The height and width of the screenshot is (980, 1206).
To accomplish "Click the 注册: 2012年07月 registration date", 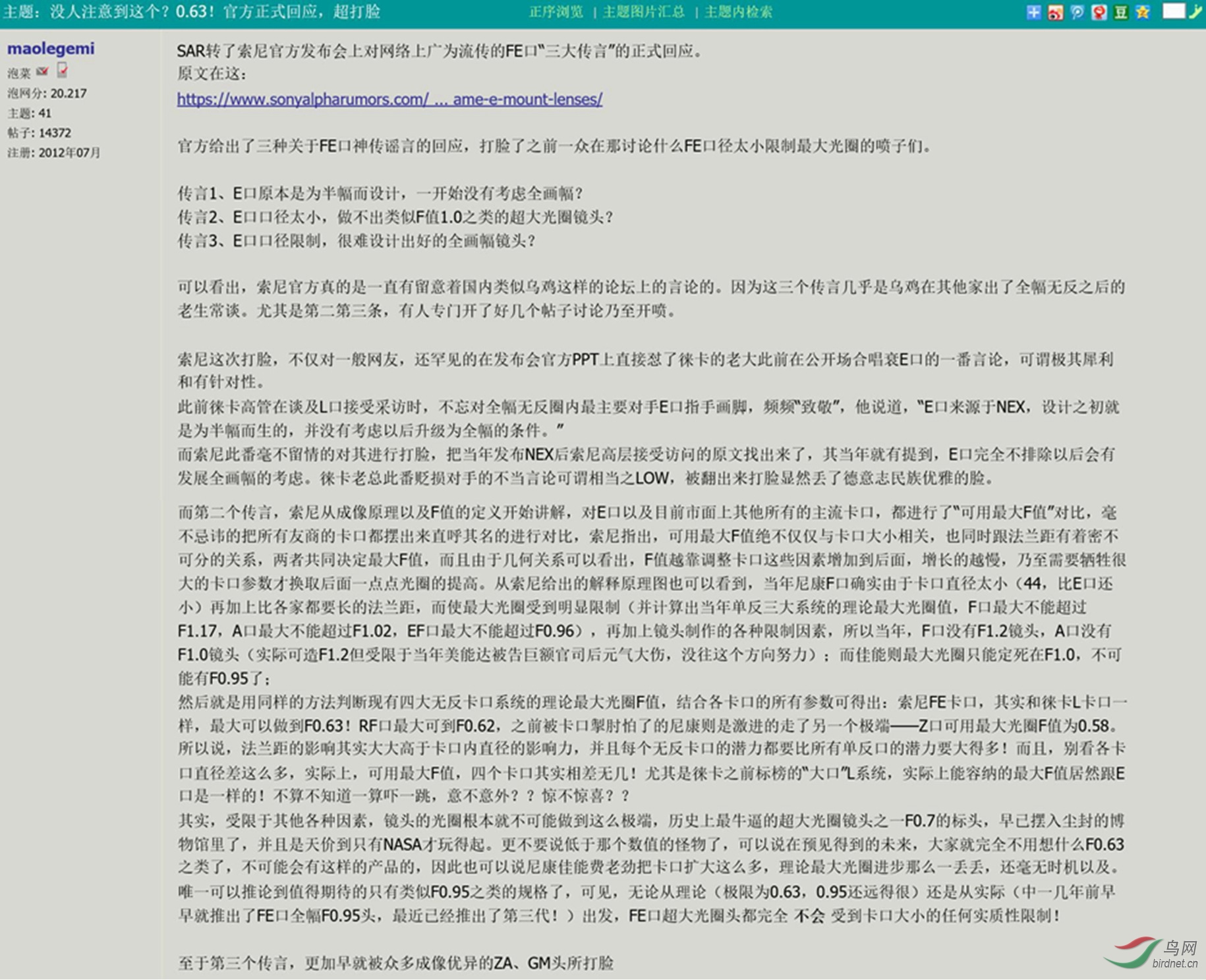I will coord(54,153).
